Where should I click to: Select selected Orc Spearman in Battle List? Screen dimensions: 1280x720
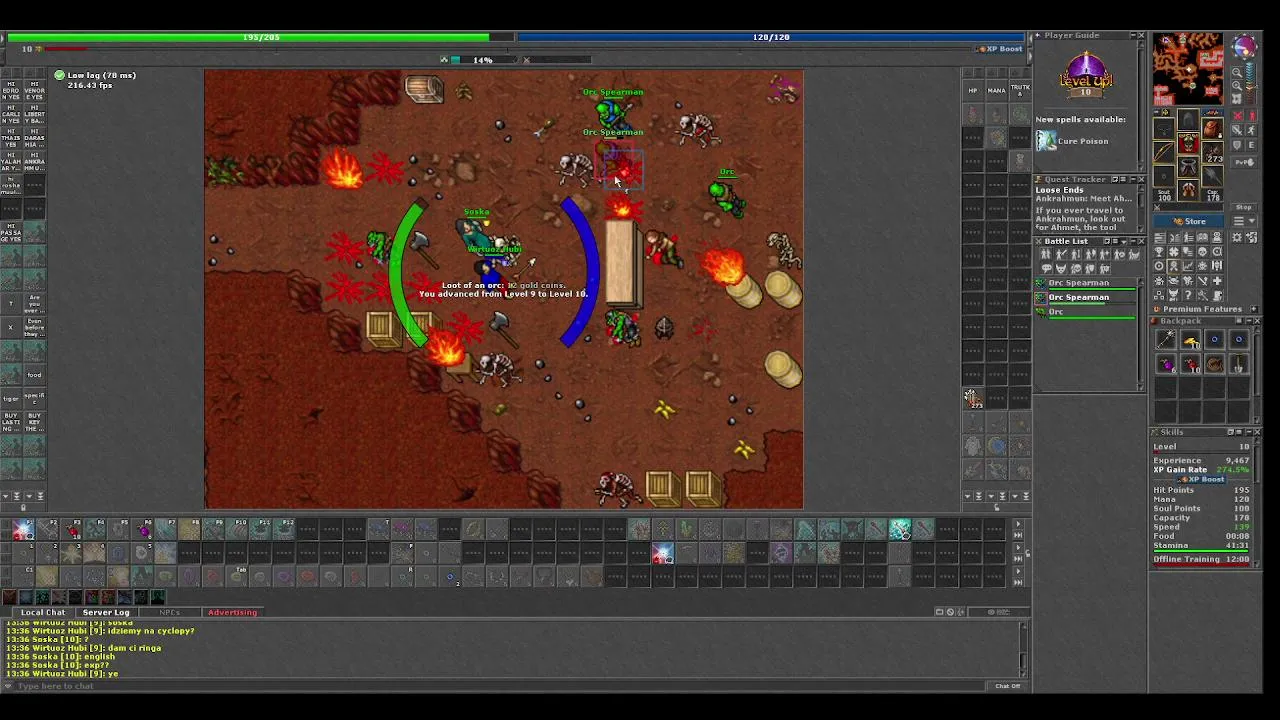1086,297
